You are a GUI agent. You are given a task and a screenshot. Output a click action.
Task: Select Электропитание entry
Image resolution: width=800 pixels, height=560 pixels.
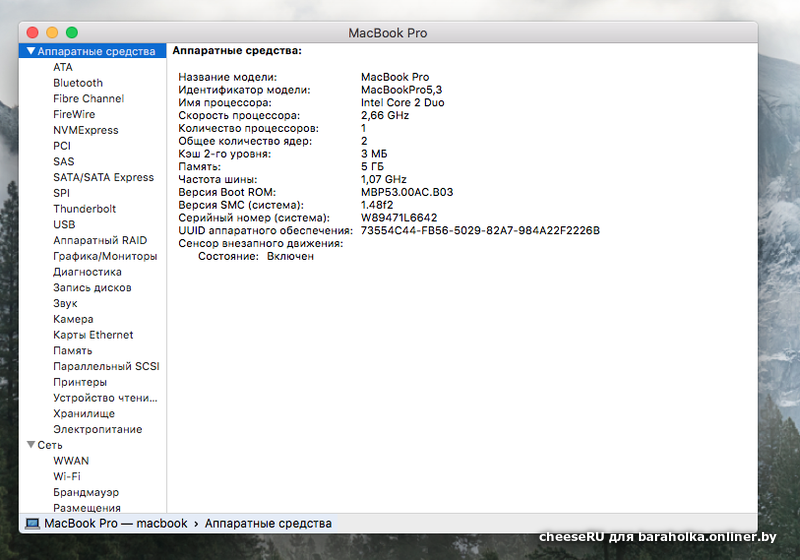[x=97, y=429]
